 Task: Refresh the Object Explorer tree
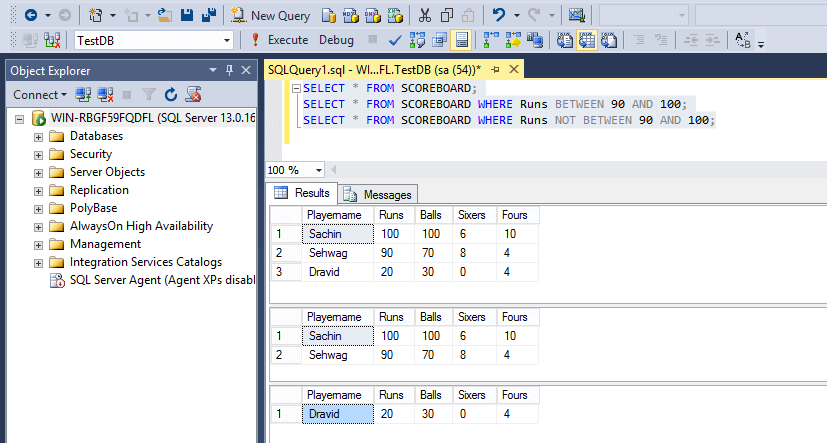pyautogui.click(x=171, y=94)
